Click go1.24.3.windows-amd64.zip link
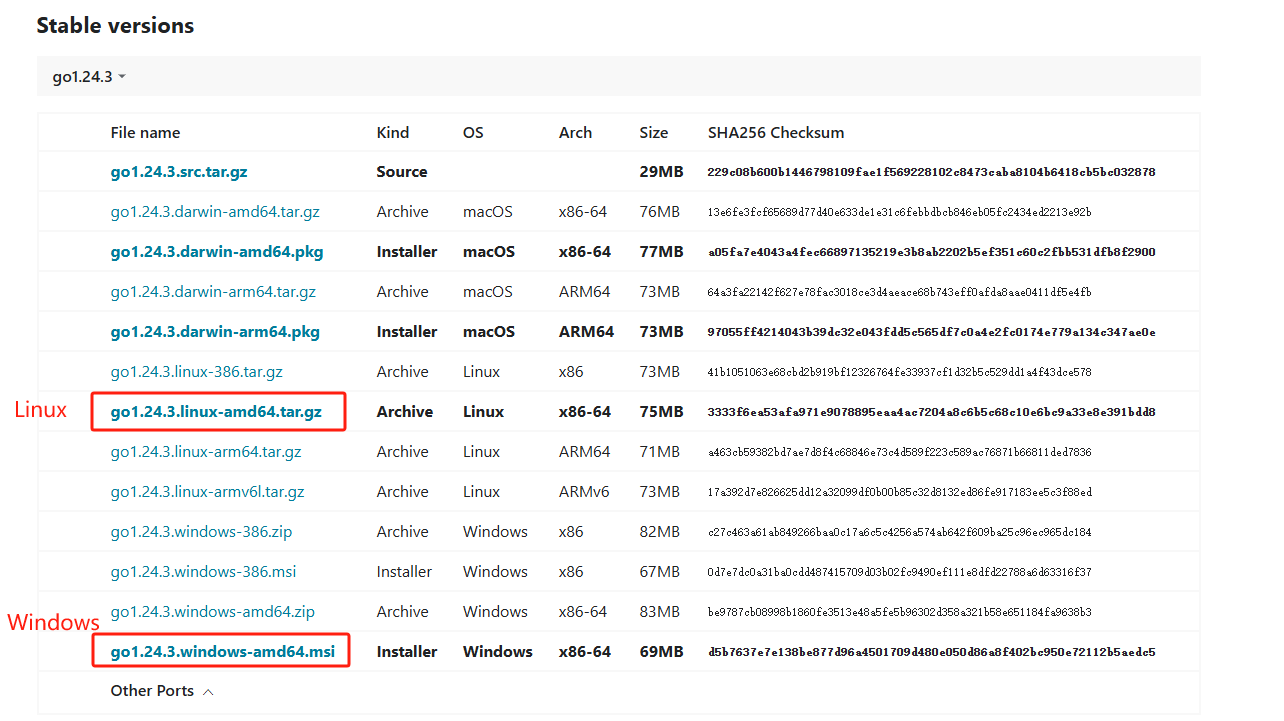The width and height of the screenshot is (1284, 721). [x=212, y=612]
